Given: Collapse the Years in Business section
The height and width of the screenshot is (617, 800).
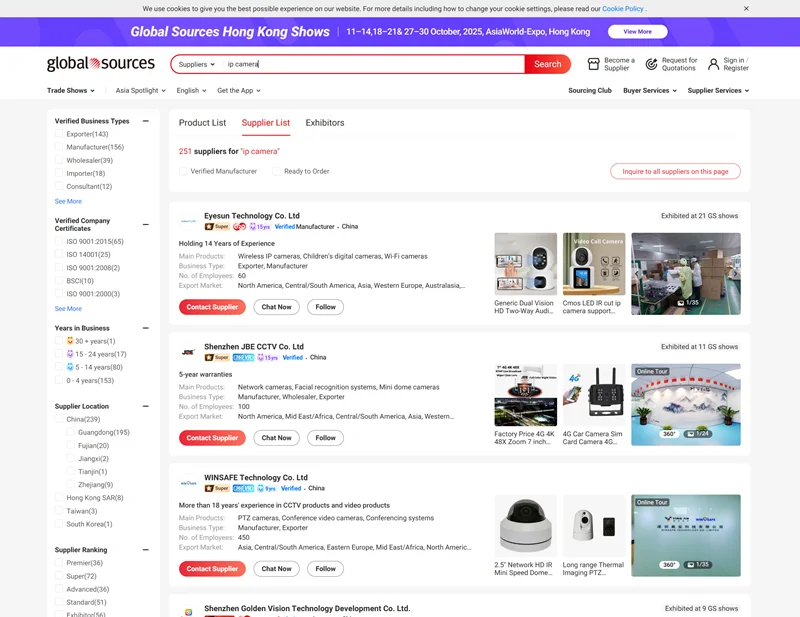Looking at the screenshot, I should coord(146,328).
